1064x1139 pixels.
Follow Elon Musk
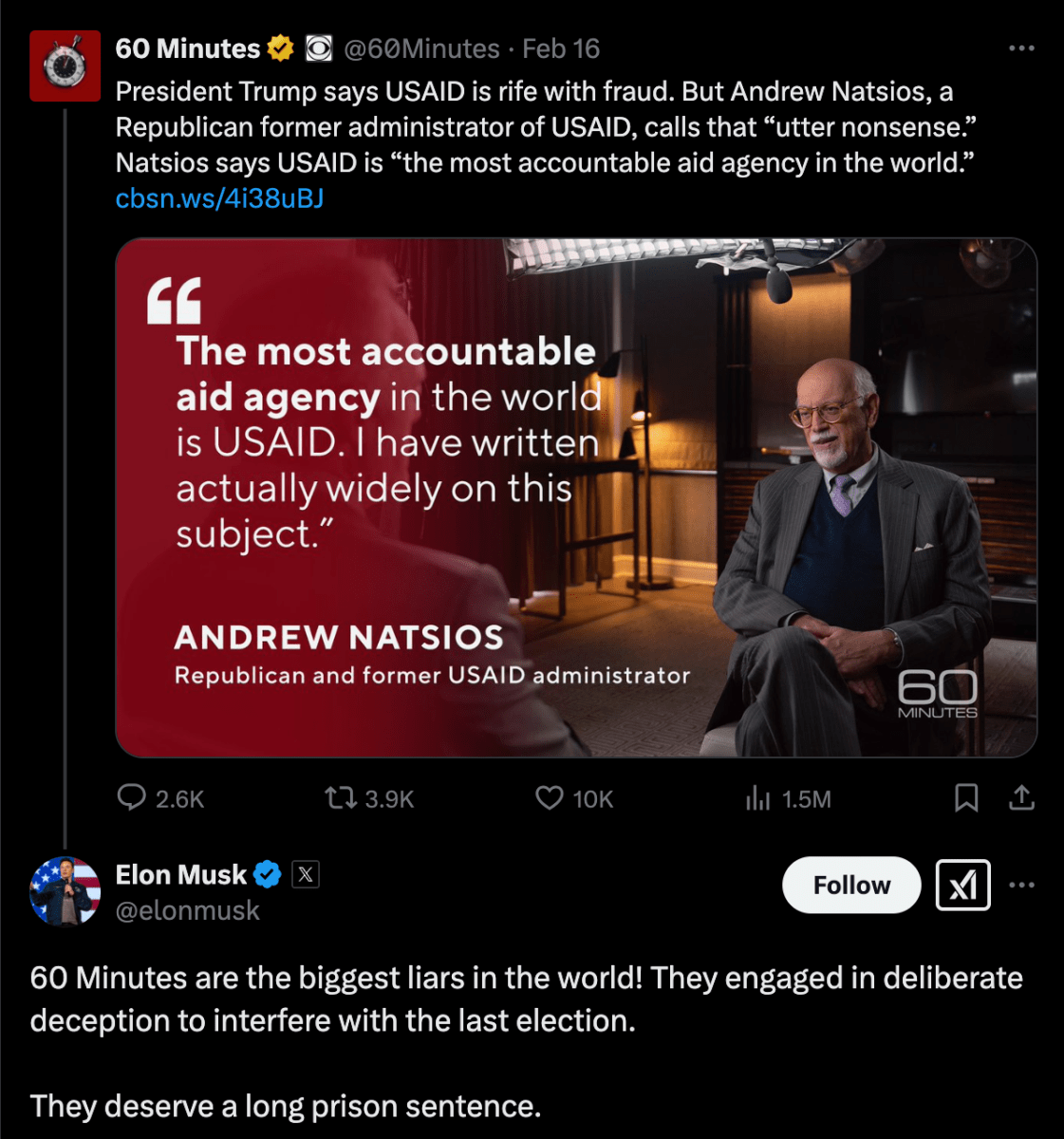click(x=851, y=885)
